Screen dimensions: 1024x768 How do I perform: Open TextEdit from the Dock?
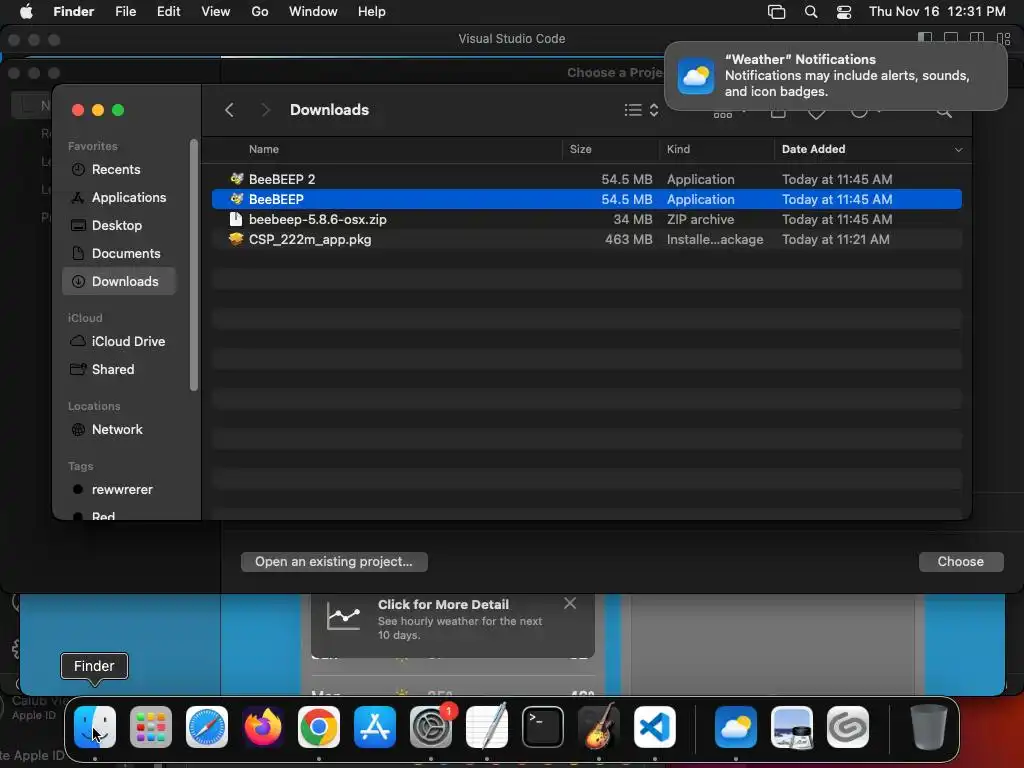[x=487, y=727]
